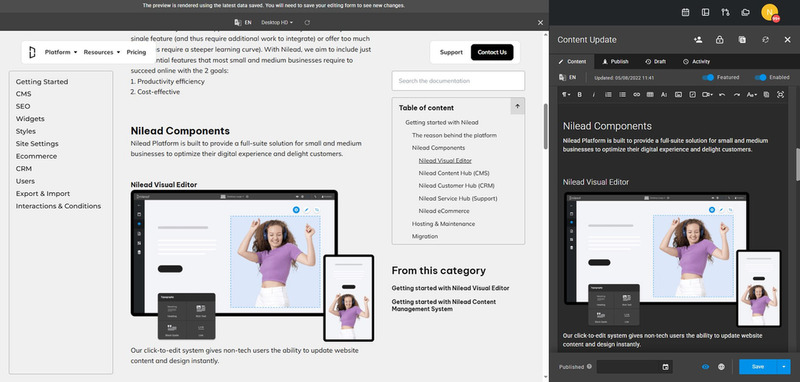
Task: Click the grey round icon beside the eye
Action: pyautogui.click(x=721, y=367)
